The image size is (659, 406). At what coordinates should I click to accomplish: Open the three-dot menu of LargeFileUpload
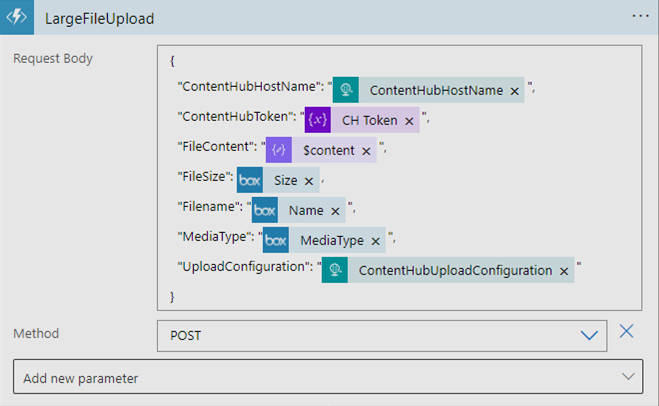pos(641,16)
